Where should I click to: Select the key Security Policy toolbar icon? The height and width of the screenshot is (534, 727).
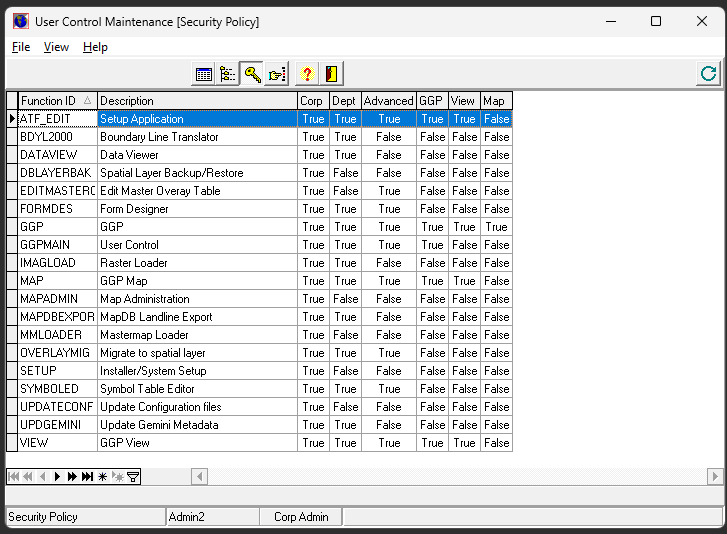tap(252, 74)
